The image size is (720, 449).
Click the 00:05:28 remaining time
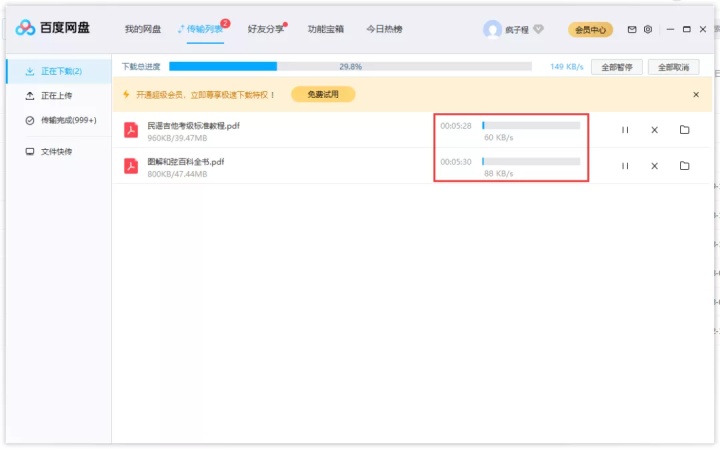(x=456, y=126)
